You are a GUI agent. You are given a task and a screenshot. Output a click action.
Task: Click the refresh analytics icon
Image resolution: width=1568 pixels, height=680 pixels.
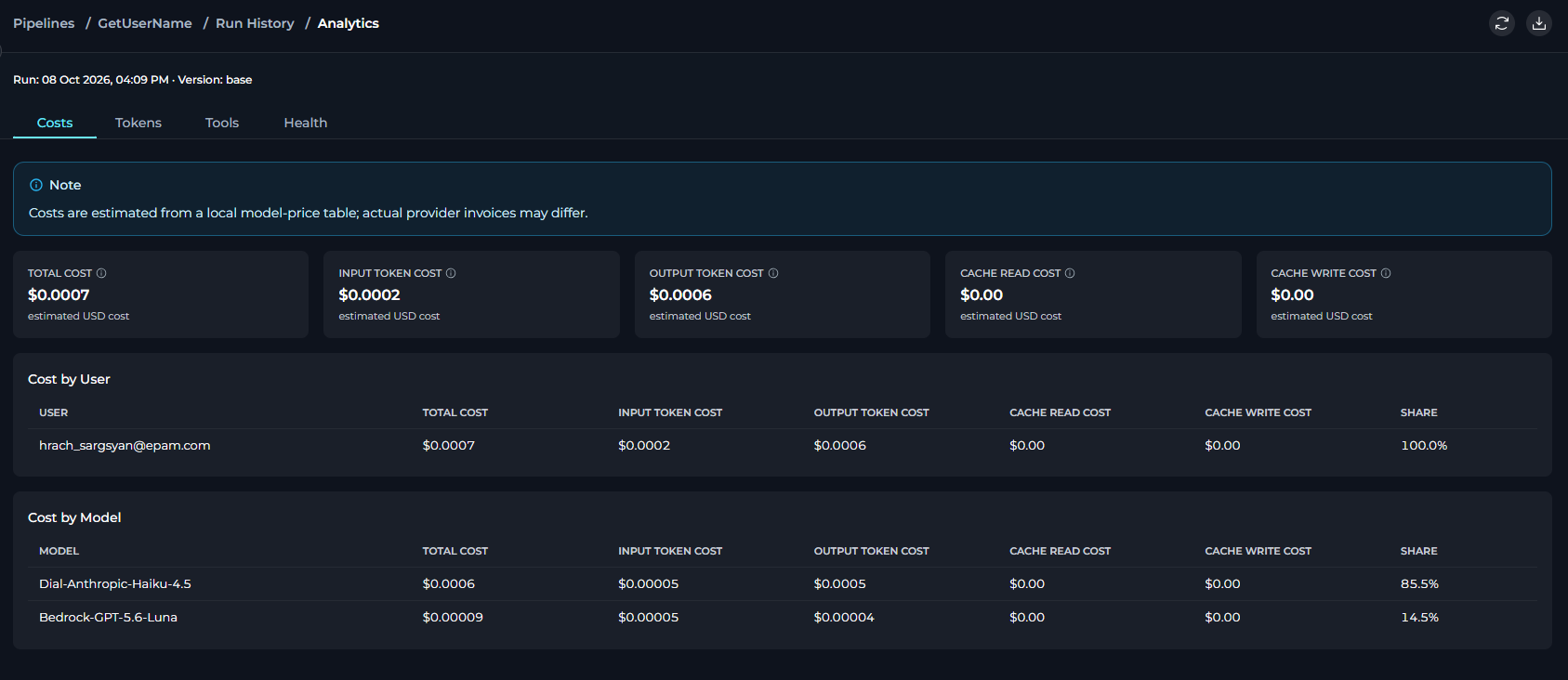click(1502, 23)
